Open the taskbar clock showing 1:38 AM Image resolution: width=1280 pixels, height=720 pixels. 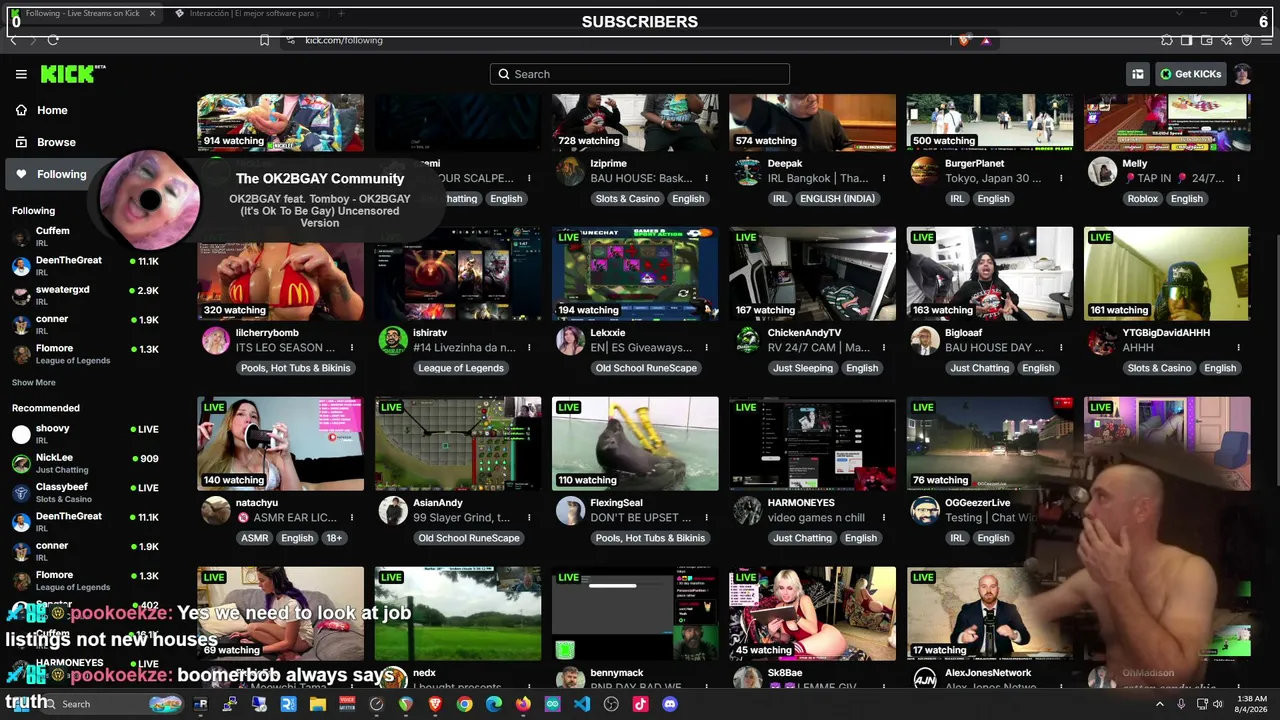click(x=1251, y=704)
